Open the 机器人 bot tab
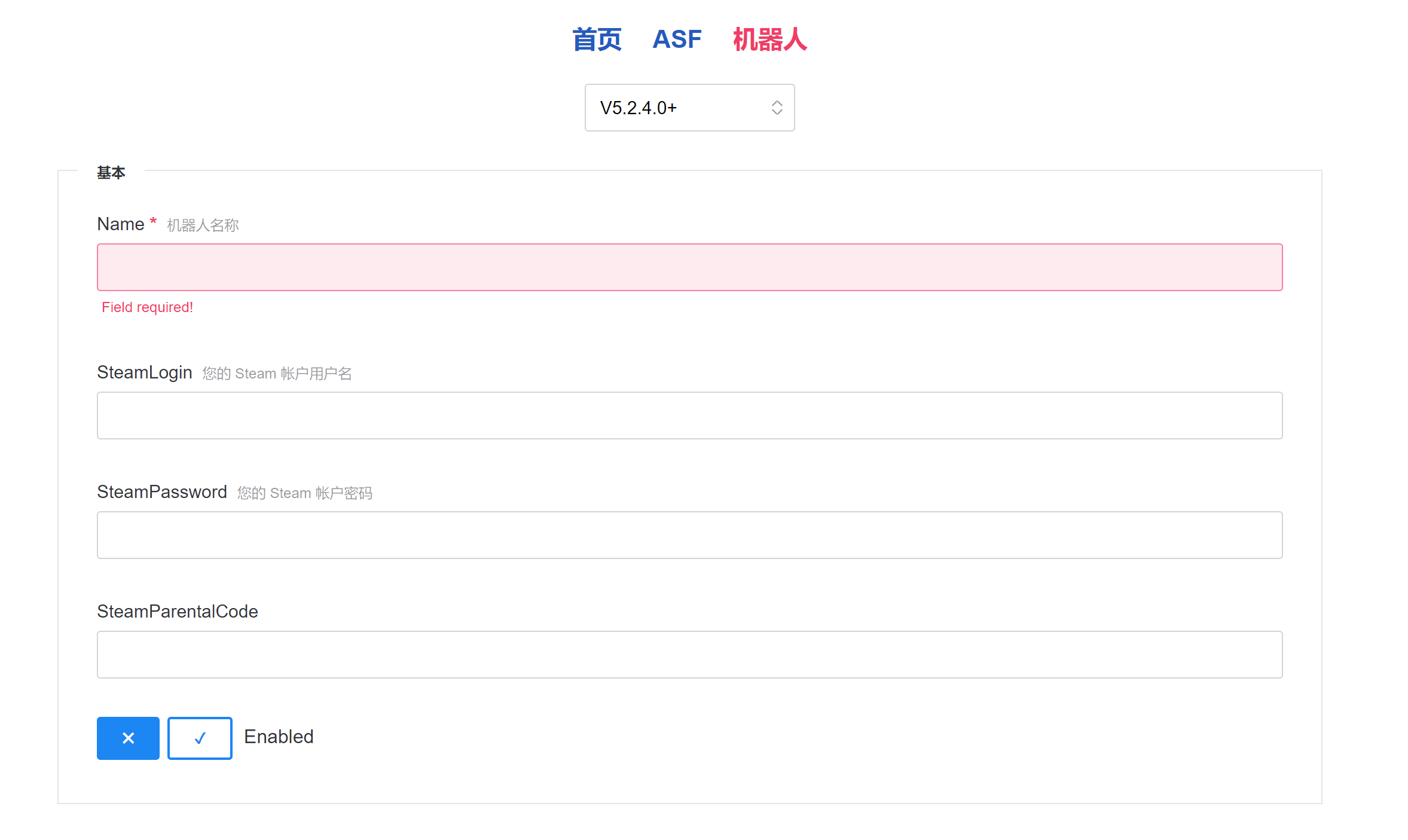1408x840 pixels. 769,39
